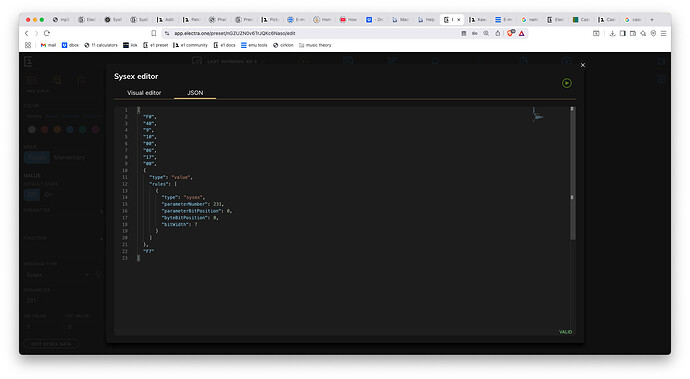Click the share icon in address bar
Viewport: 690px width, 379px height.
tap(498, 33)
